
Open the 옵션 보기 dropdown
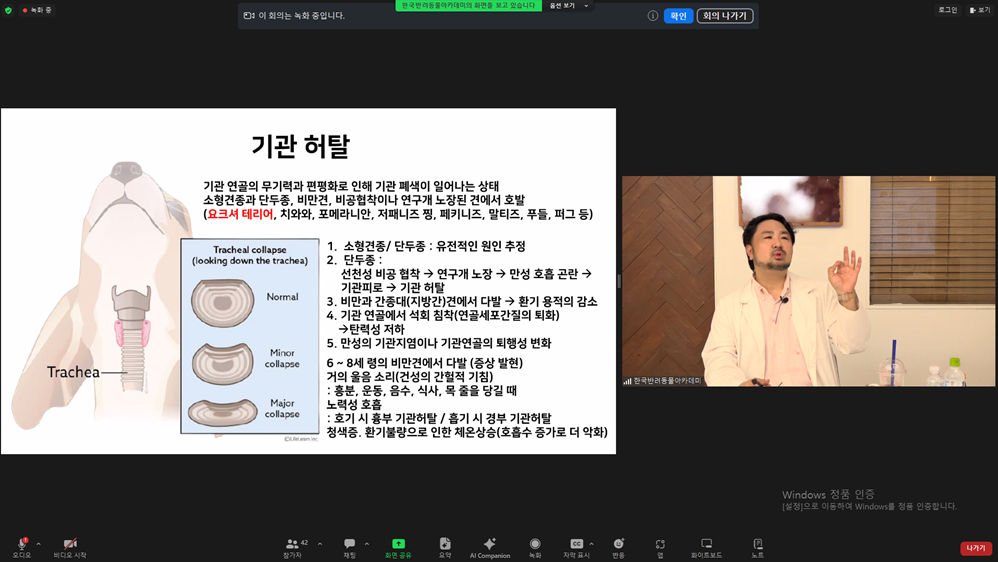(568, 6)
